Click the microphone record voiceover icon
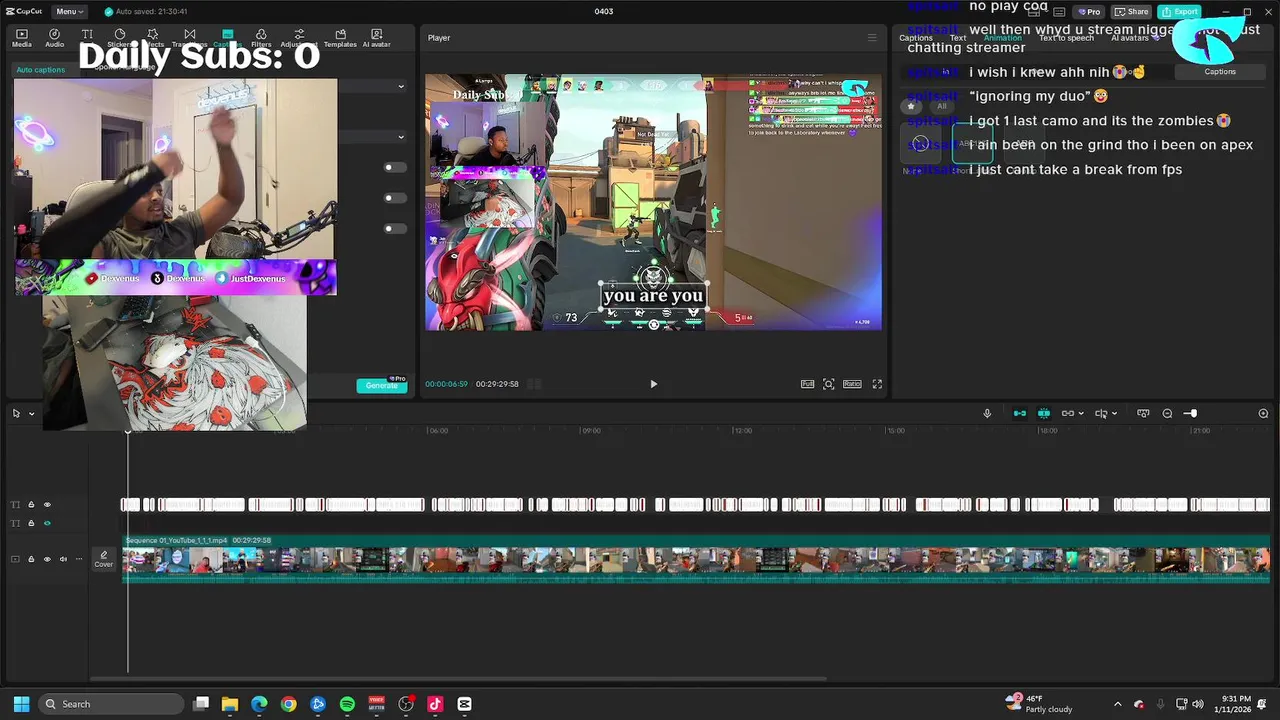 coord(987,413)
